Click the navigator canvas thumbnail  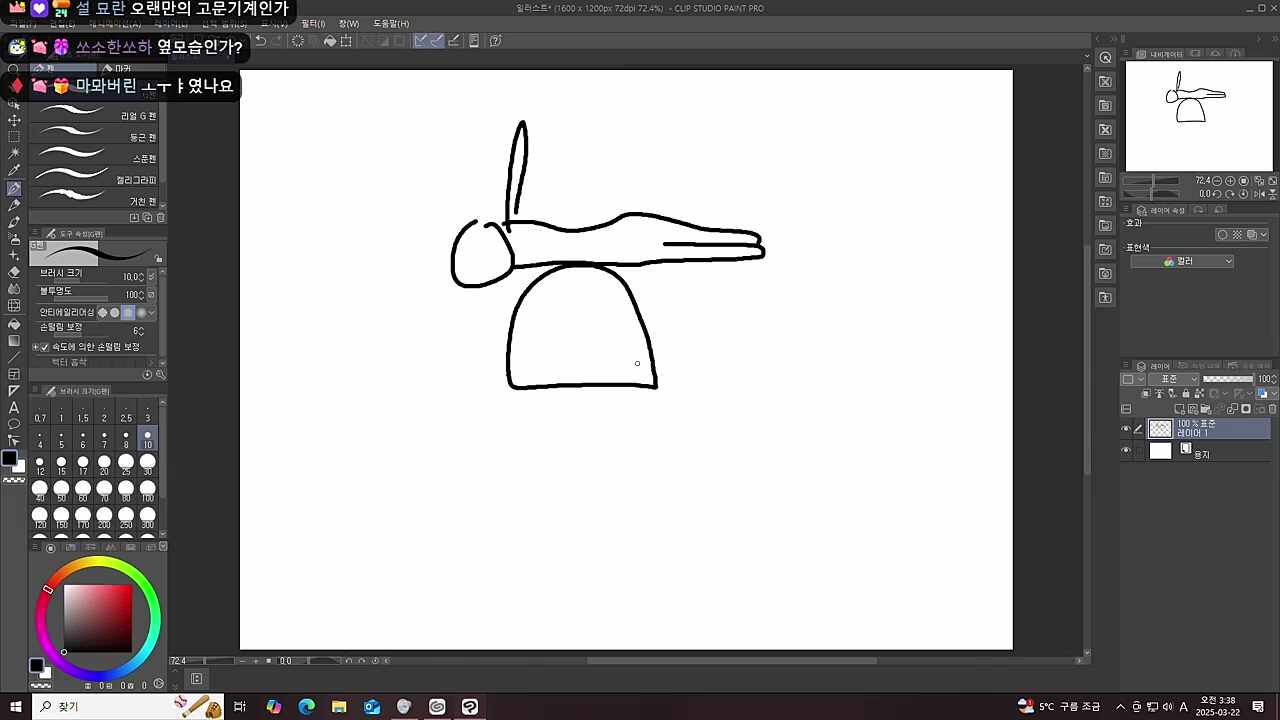[1200, 116]
